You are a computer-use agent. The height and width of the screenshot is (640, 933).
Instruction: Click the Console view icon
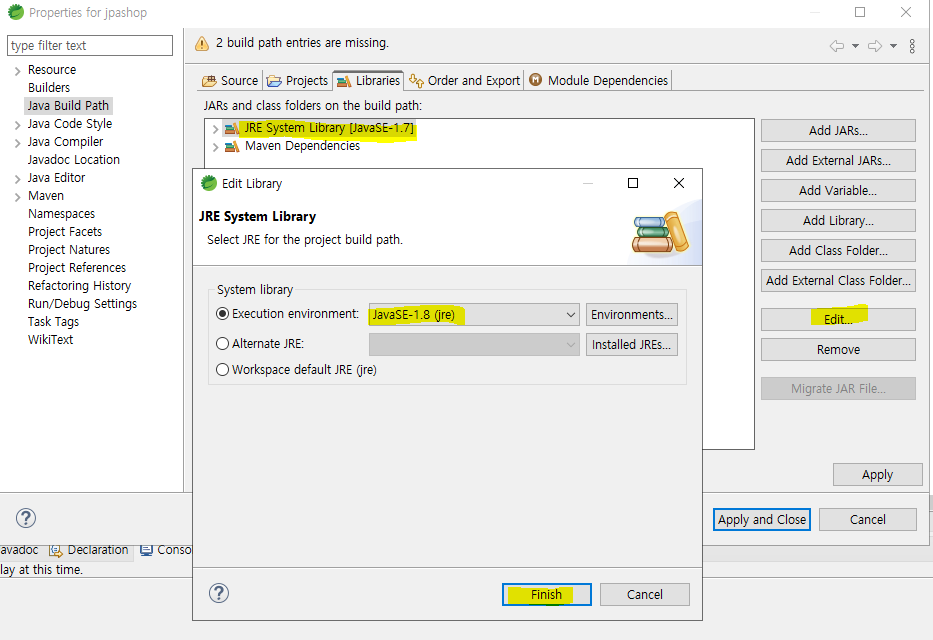click(x=146, y=550)
